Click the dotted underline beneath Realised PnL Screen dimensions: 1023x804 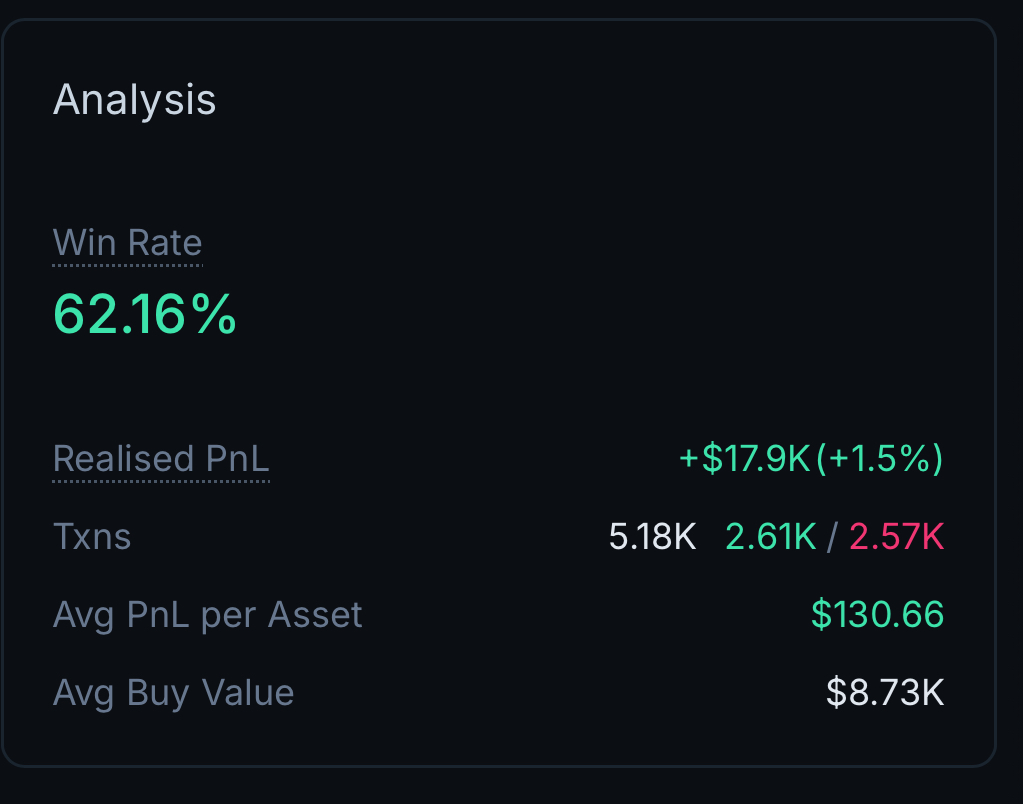[x=161, y=482]
